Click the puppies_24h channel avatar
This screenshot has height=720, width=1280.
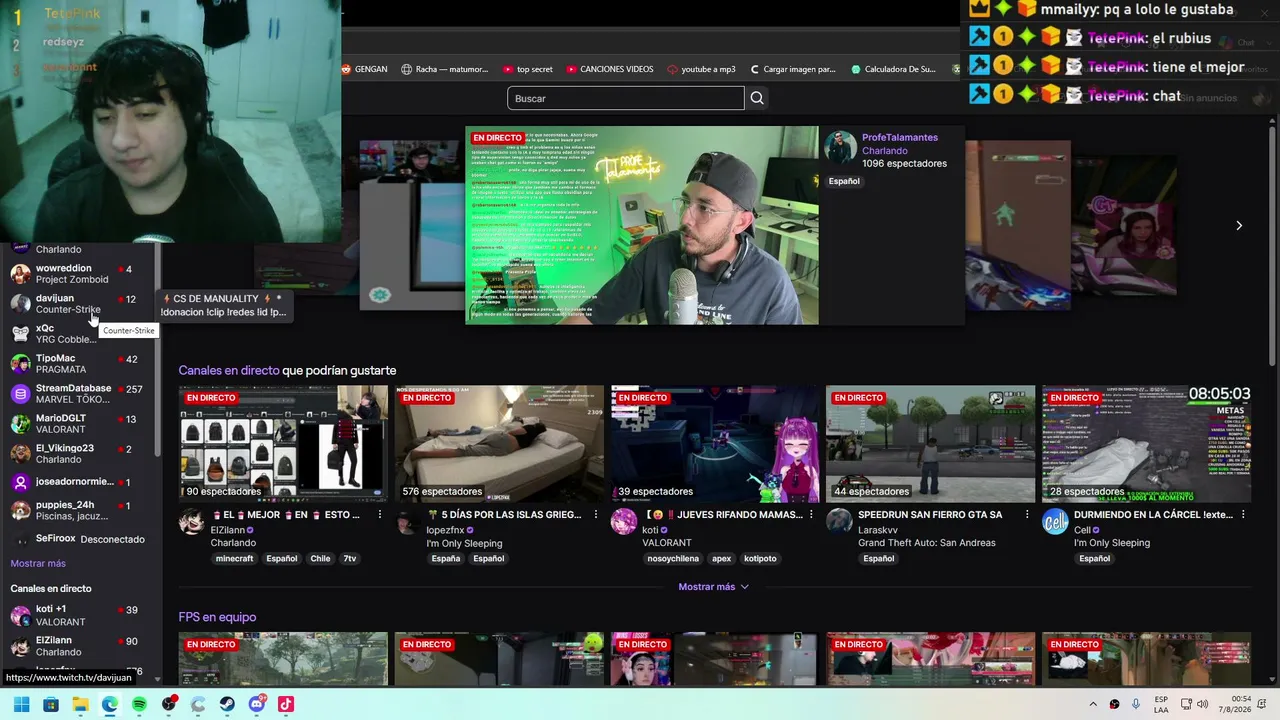tap(20, 511)
